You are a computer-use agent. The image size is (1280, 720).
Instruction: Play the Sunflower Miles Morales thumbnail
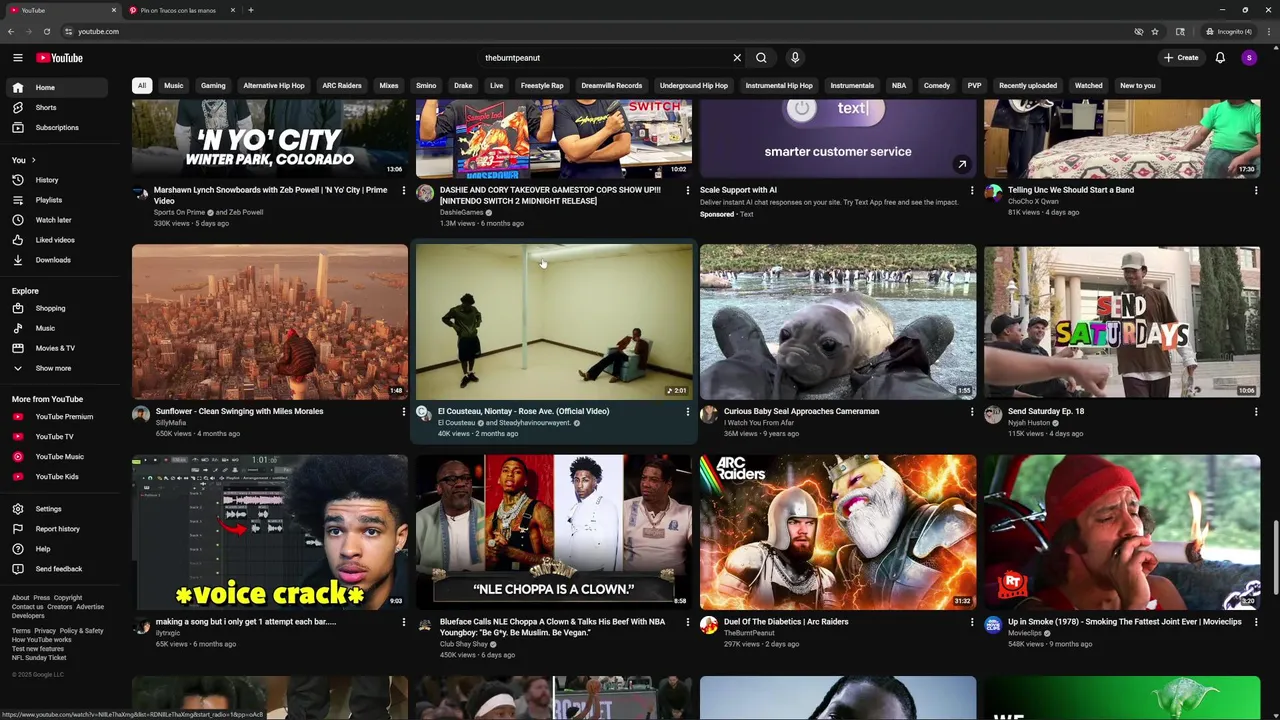(270, 322)
